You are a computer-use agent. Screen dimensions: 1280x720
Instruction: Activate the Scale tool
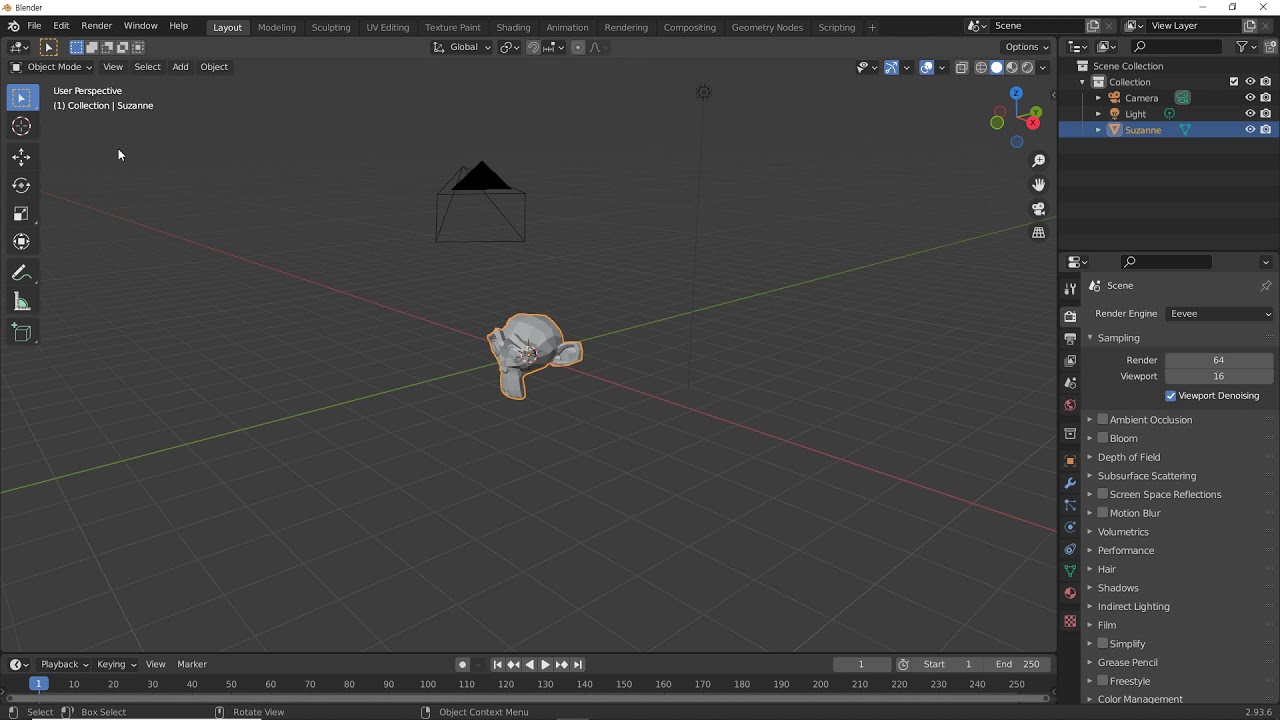coord(21,213)
